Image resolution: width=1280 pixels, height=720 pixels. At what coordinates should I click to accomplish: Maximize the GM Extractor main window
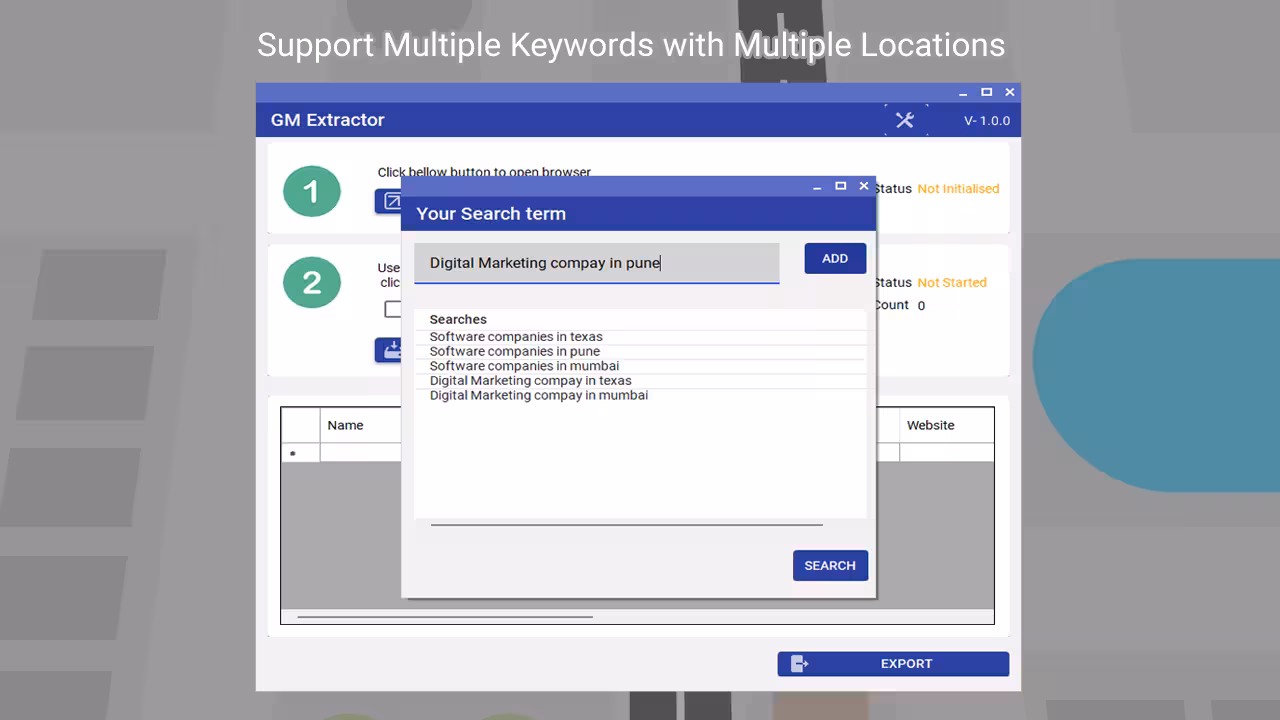[x=986, y=92]
